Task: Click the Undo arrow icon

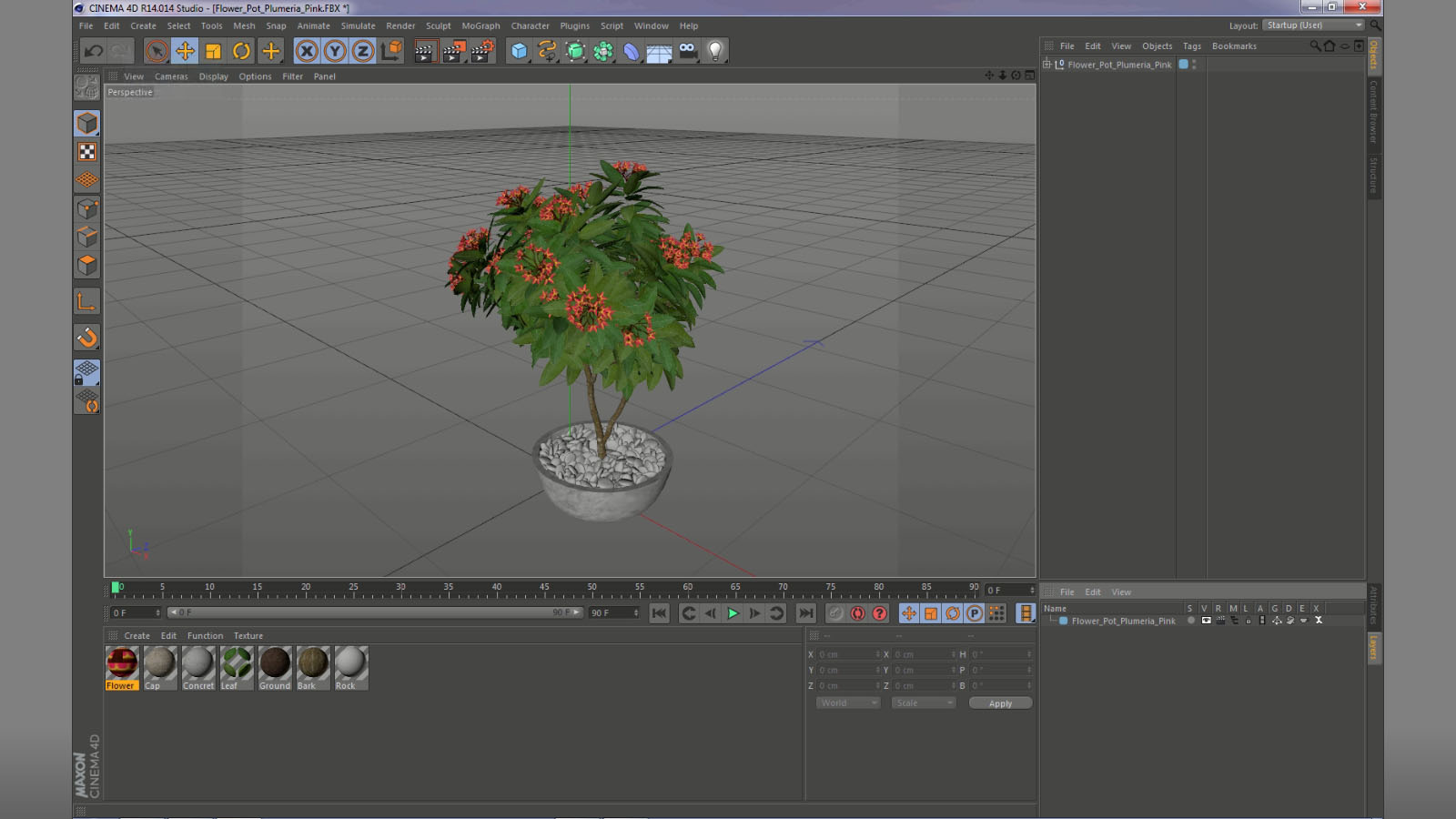Action: pyautogui.click(x=93, y=51)
